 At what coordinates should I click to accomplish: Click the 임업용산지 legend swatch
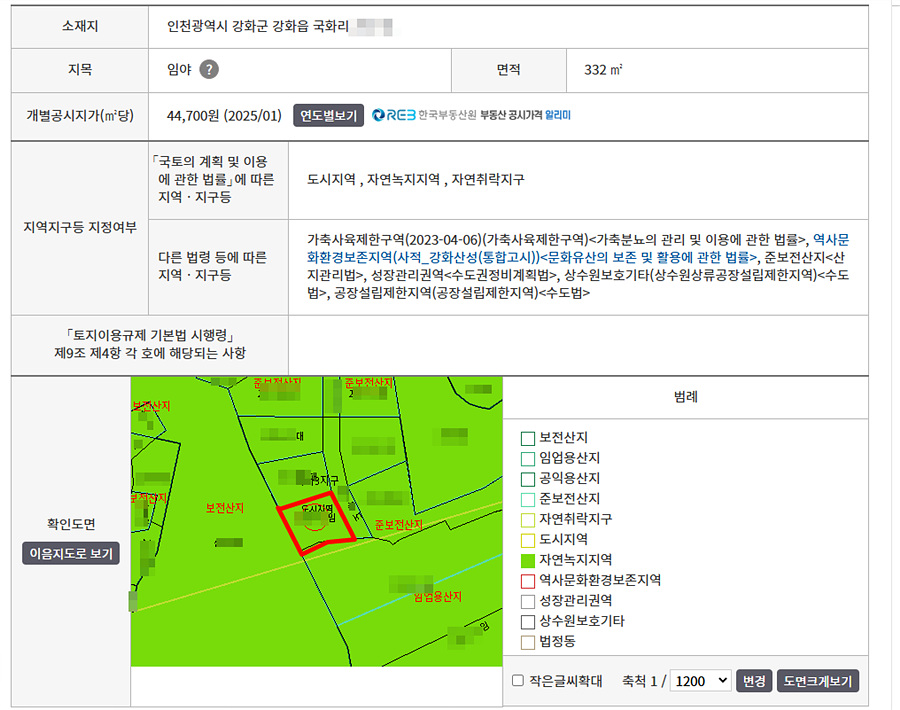tap(527, 458)
